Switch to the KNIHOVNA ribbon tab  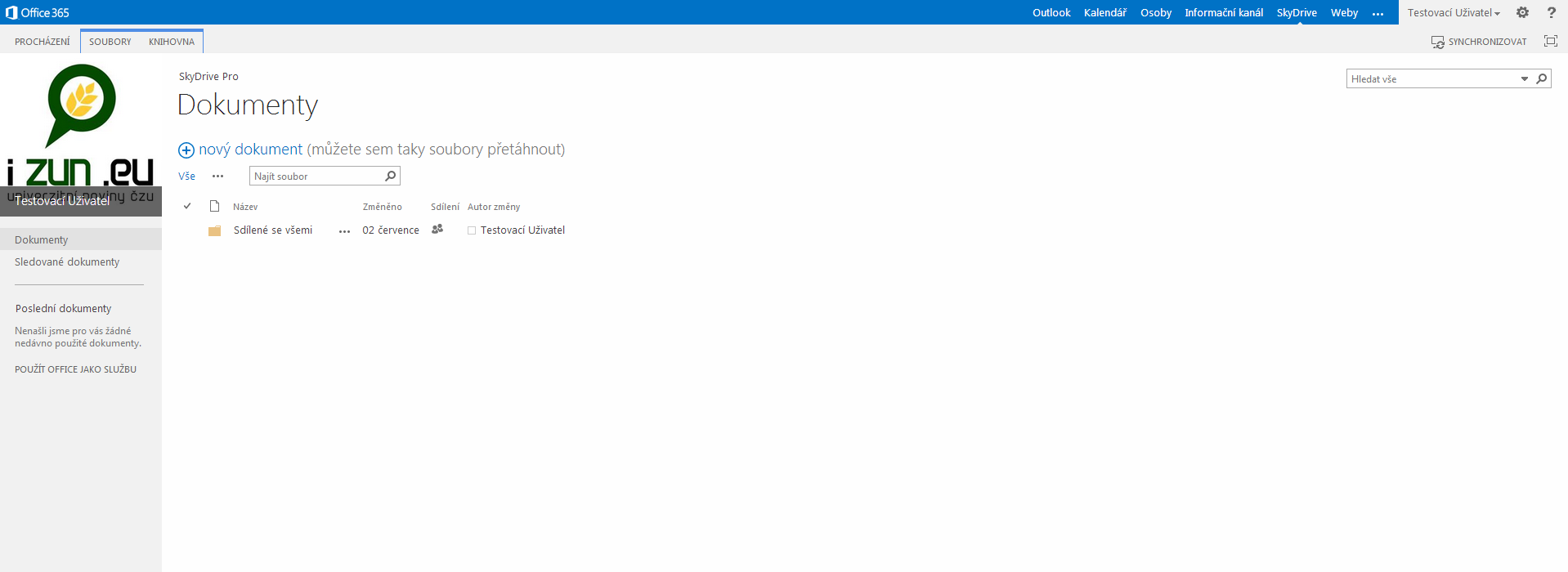coord(172,42)
